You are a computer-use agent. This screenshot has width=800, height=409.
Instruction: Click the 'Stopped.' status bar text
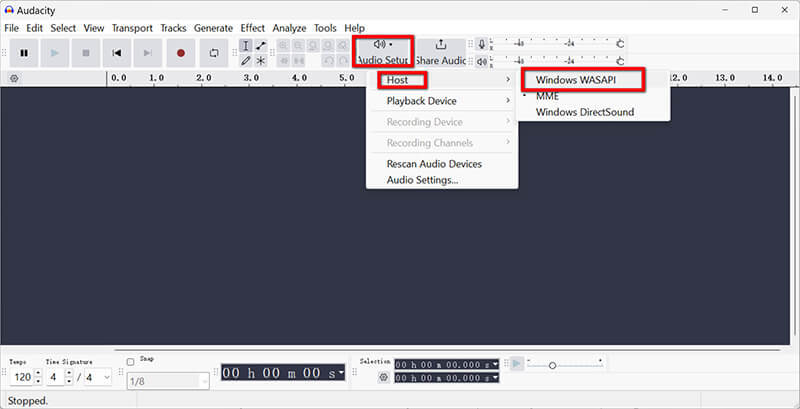(28, 401)
